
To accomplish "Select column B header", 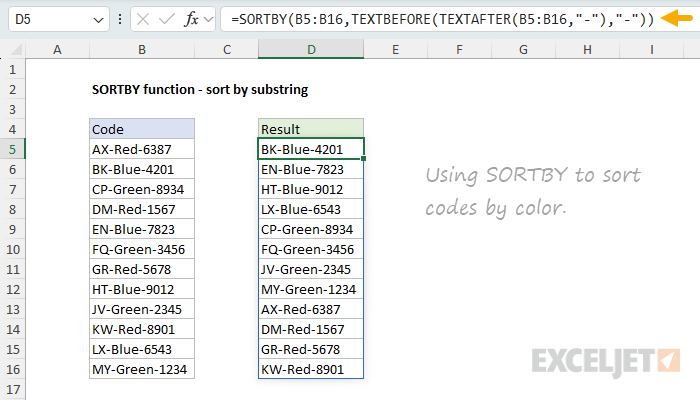I will (142, 50).
